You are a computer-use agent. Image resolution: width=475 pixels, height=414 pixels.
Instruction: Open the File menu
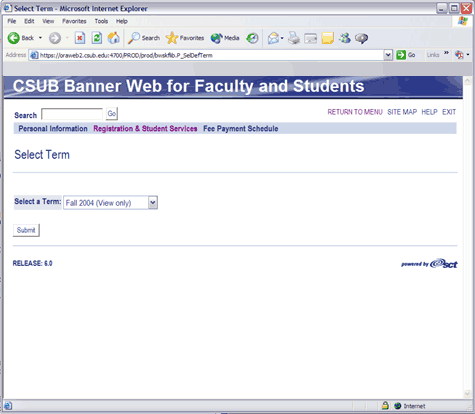pos(12,21)
